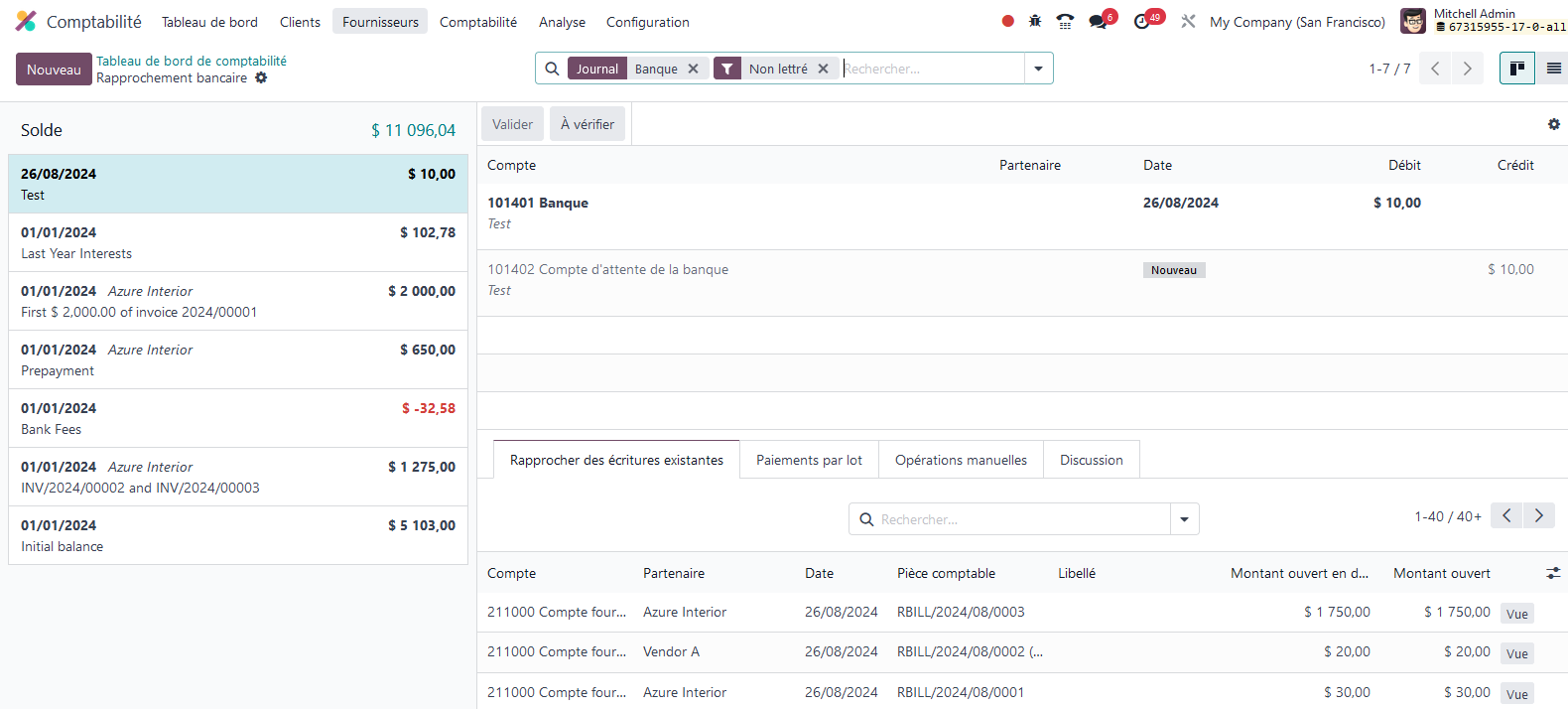Click the Valider button
The image size is (1568, 709).
click(512, 124)
